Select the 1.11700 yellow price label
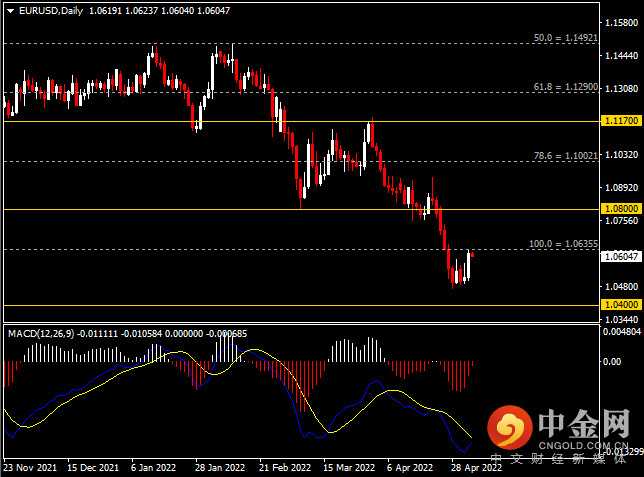 point(621,121)
